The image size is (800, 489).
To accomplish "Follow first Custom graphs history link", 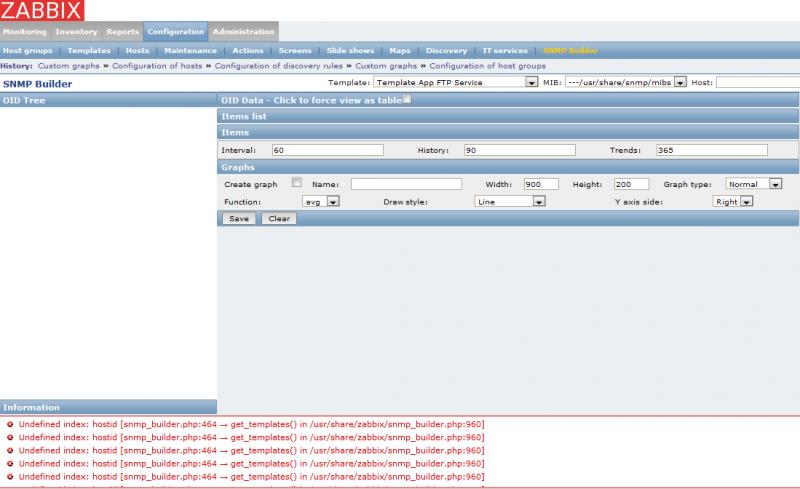I will [68, 66].
